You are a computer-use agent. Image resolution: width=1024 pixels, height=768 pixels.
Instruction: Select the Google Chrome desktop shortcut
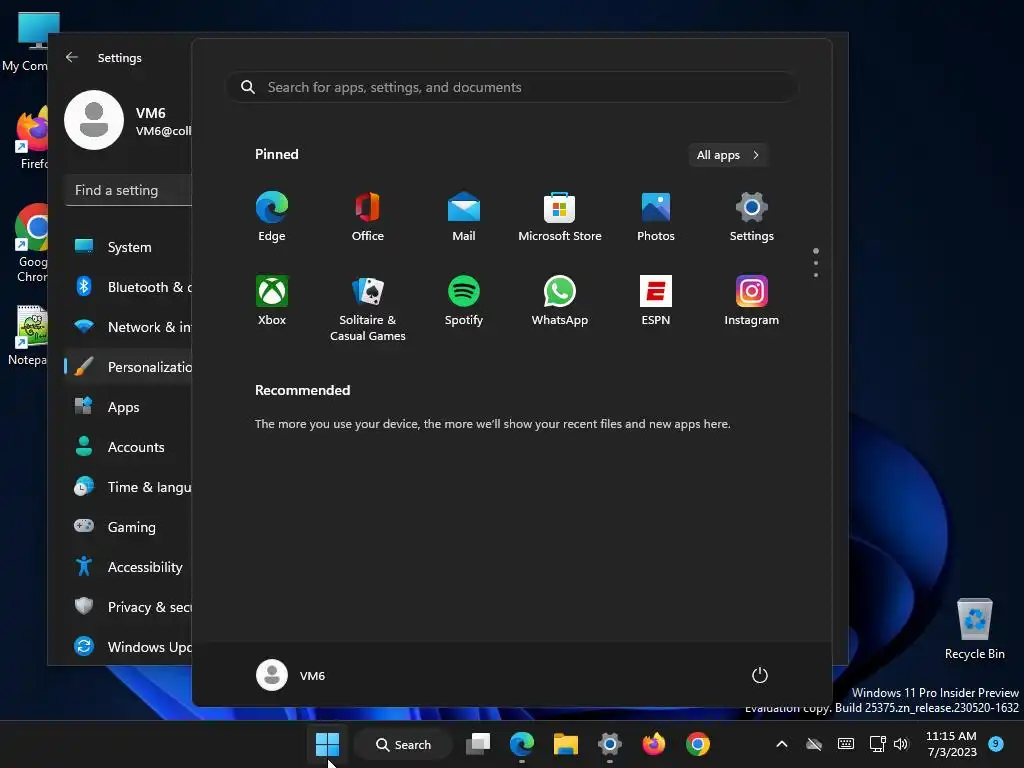pos(31,243)
